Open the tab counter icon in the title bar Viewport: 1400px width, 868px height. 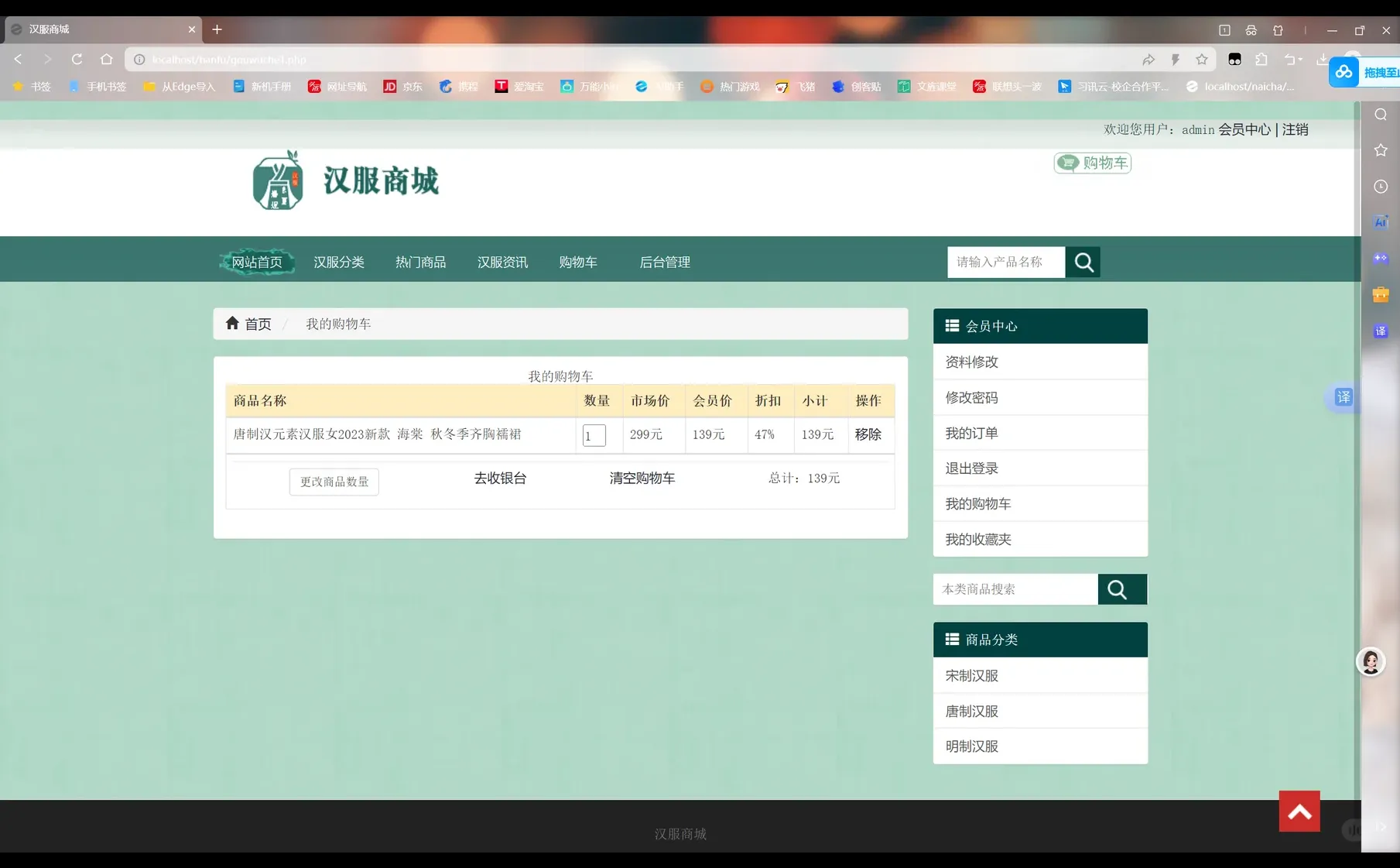coord(1224,30)
